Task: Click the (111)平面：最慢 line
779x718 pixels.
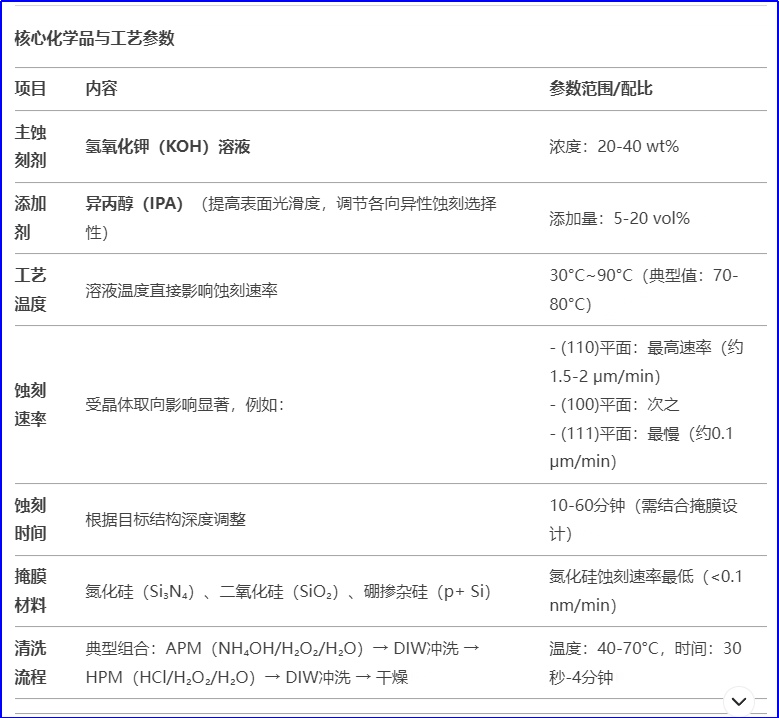Action: [x=641, y=447]
